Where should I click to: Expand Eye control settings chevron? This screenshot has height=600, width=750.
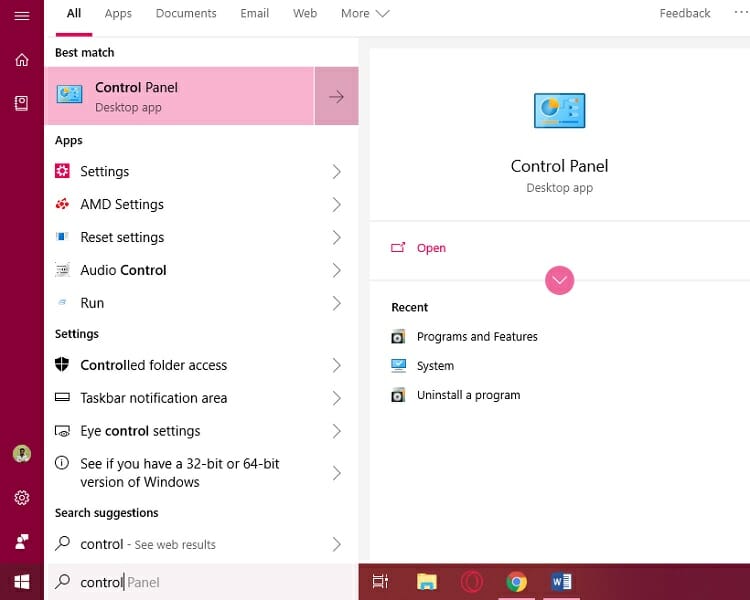[337, 431]
